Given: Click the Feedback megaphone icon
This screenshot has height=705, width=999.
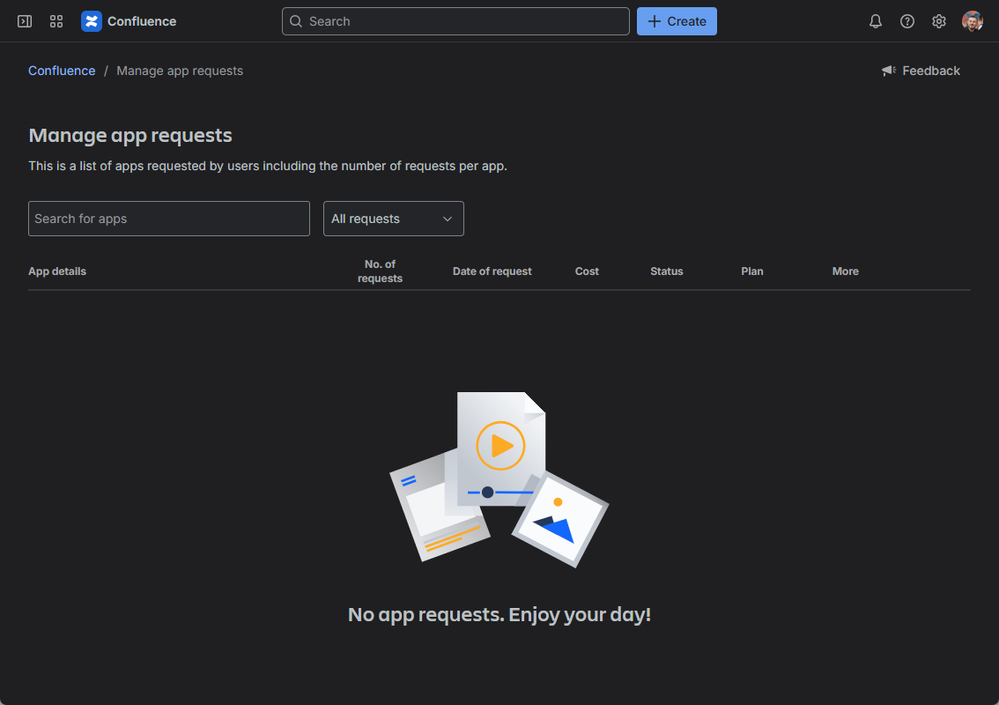Looking at the screenshot, I should click(889, 71).
